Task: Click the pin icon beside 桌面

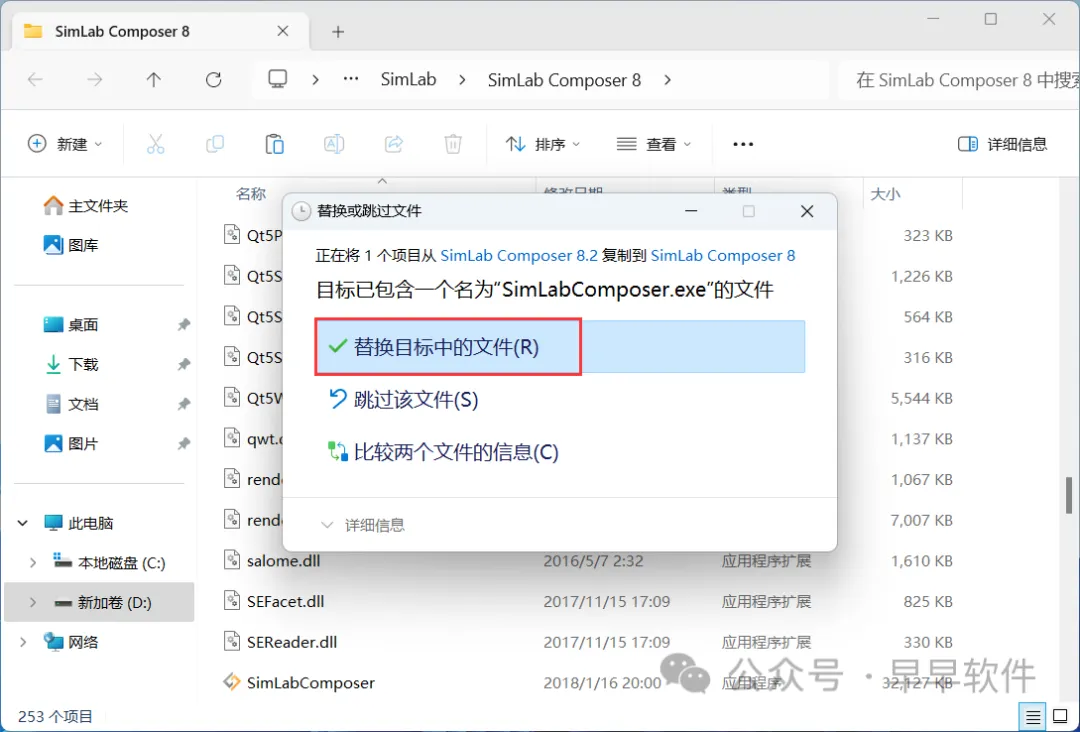Action: point(183,324)
